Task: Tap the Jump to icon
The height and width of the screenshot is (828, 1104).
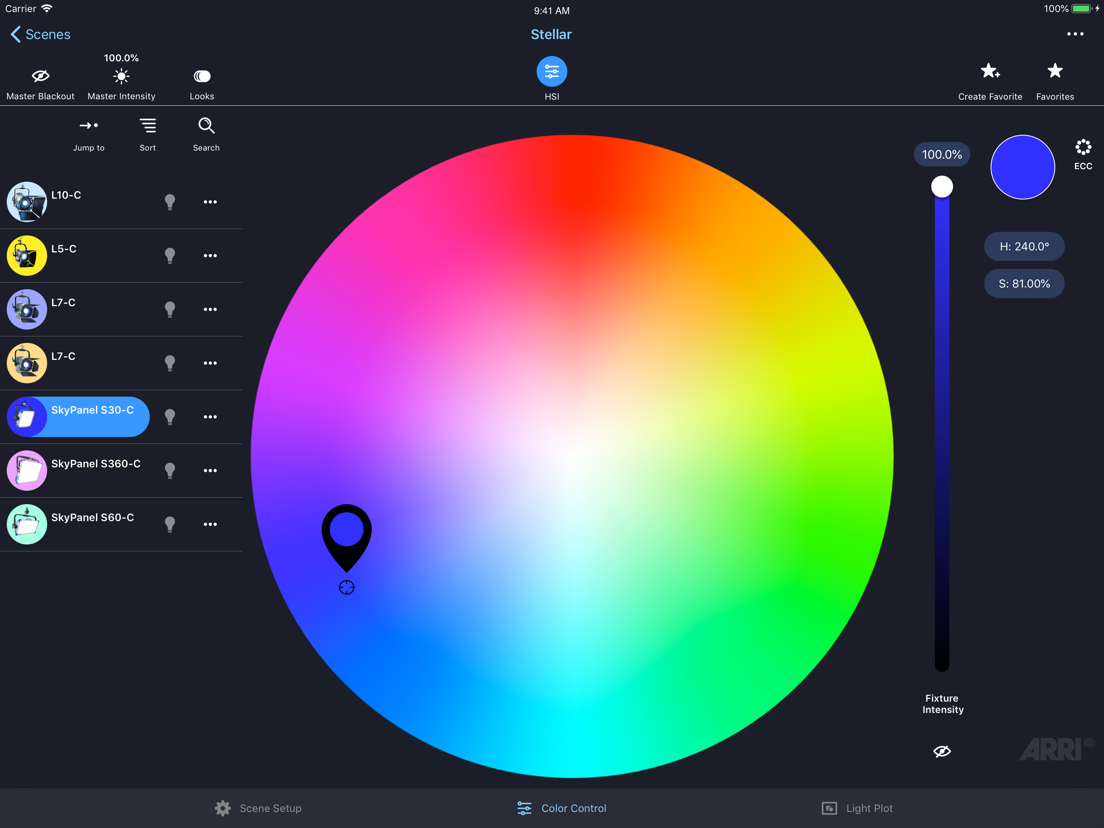Action: [89, 125]
